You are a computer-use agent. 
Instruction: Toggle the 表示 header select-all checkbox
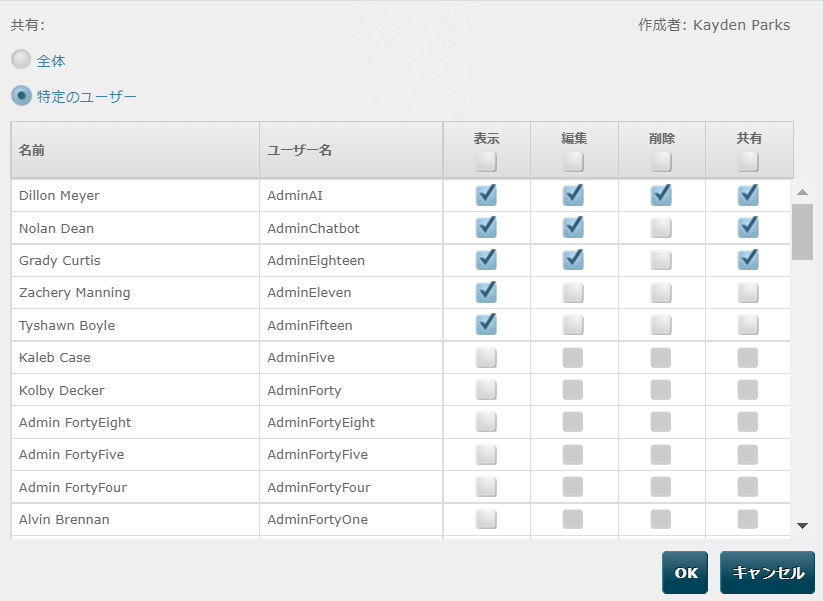pyautogui.click(x=486, y=161)
